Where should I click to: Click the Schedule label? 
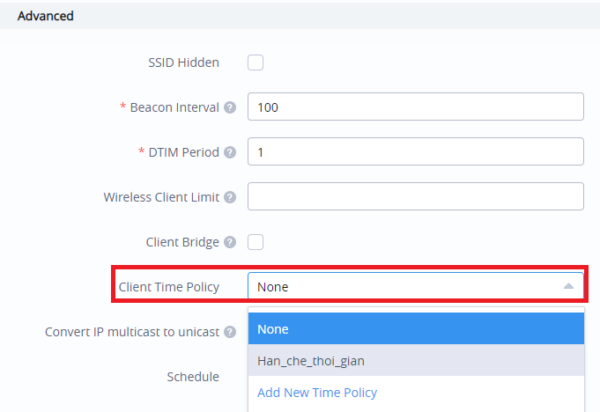pos(193,377)
